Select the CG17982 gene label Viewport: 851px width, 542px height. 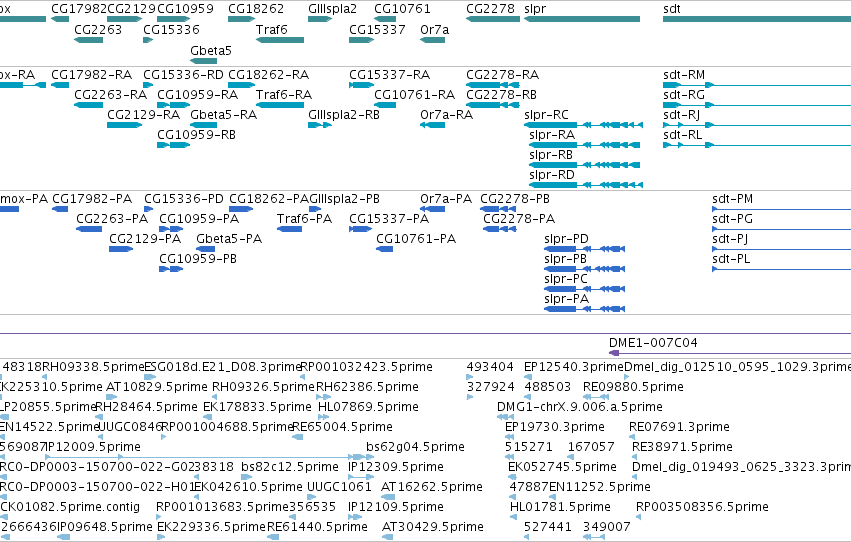point(79,9)
